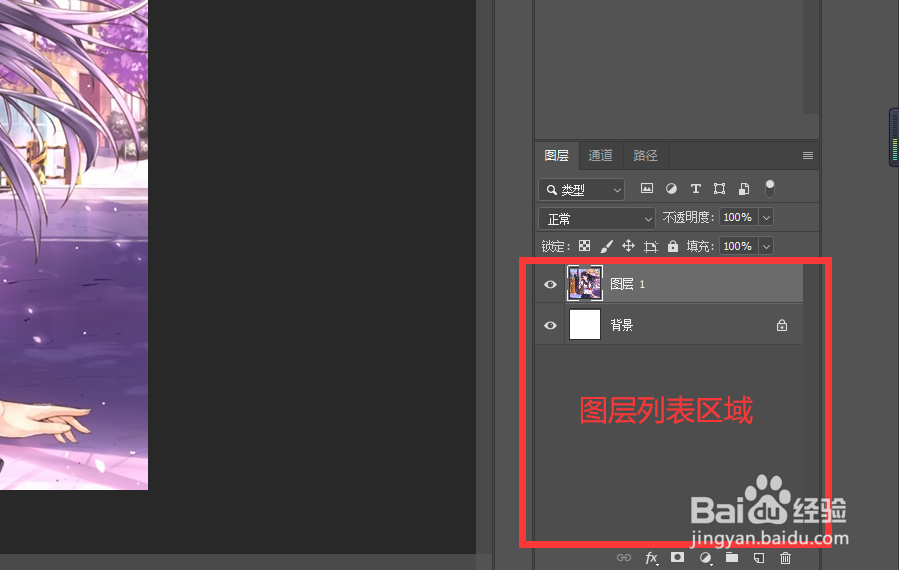This screenshot has height=570, width=899.
Task: Open the 正常 blend mode dropdown
Action: (x=596, y=218)
